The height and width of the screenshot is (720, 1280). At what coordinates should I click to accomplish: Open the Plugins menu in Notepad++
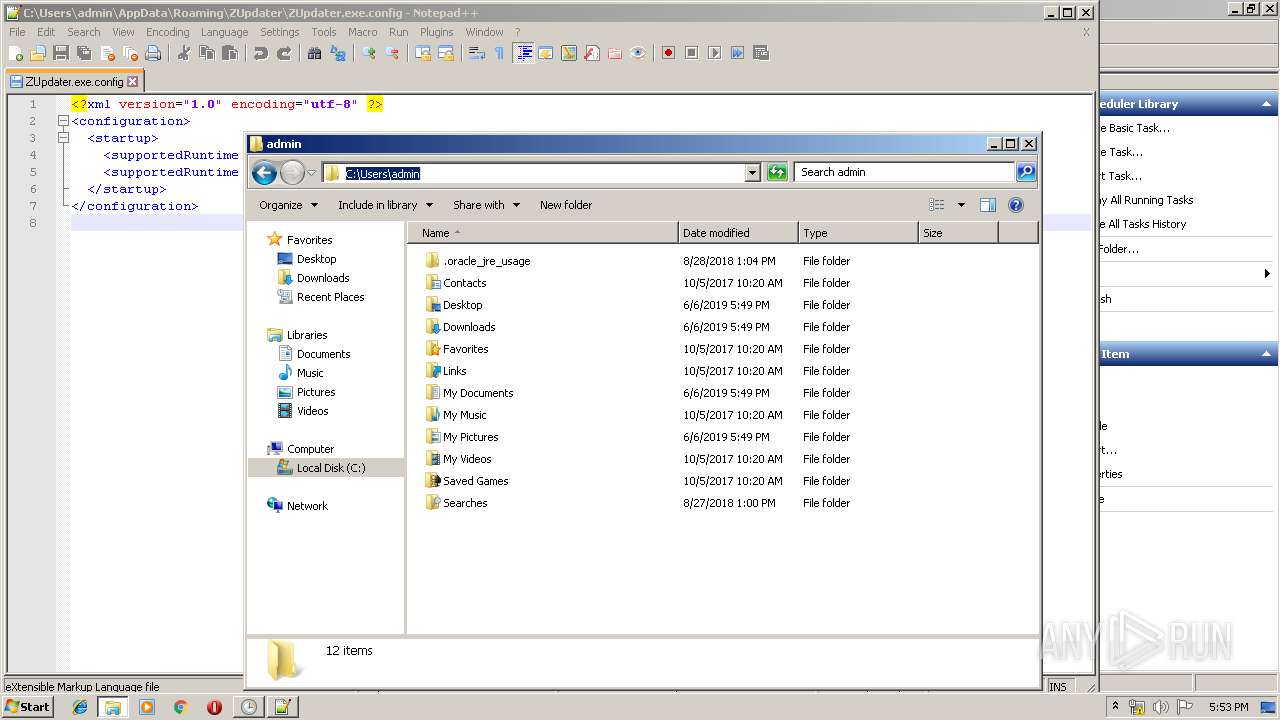(x=436, y=32)
